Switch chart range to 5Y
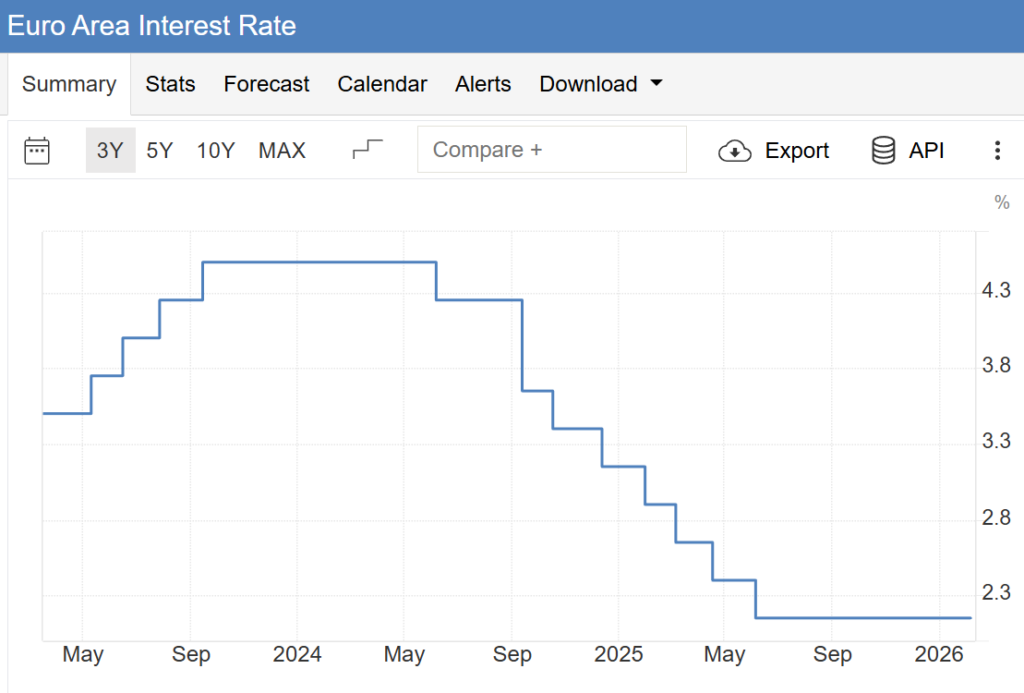The image size is (1024, 693). point(160,150)
